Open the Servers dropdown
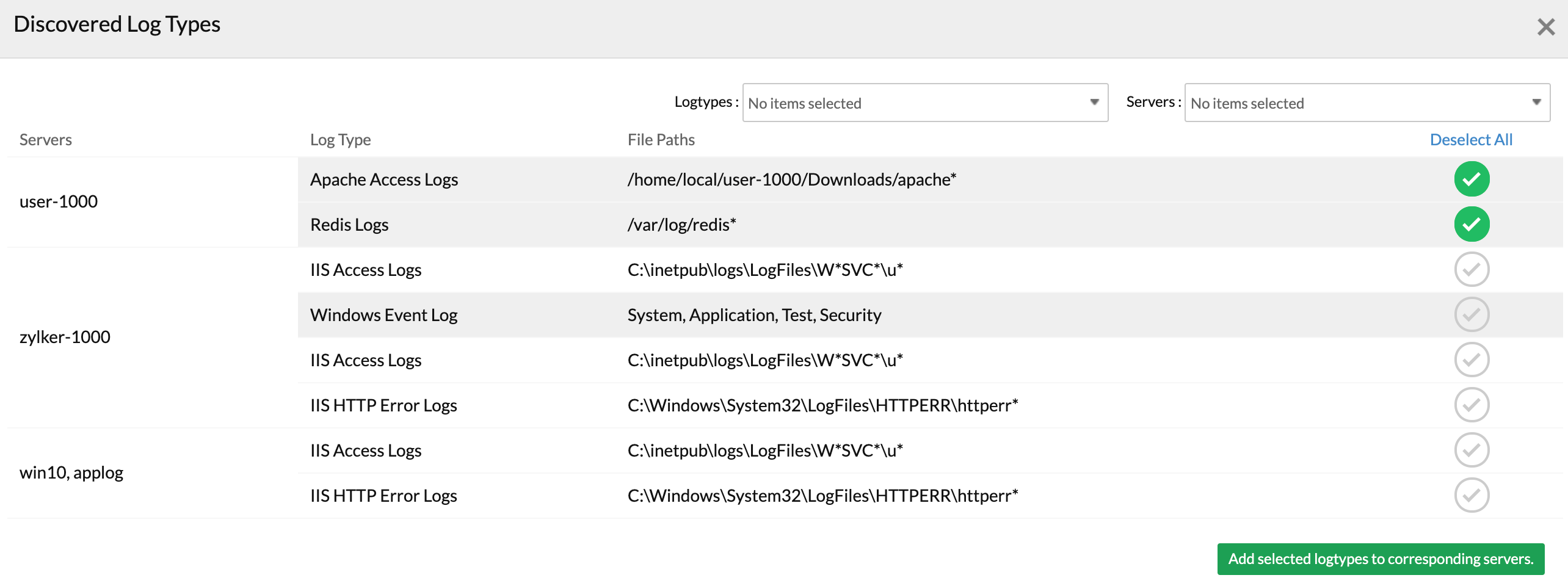 (x=1368, y=103)
